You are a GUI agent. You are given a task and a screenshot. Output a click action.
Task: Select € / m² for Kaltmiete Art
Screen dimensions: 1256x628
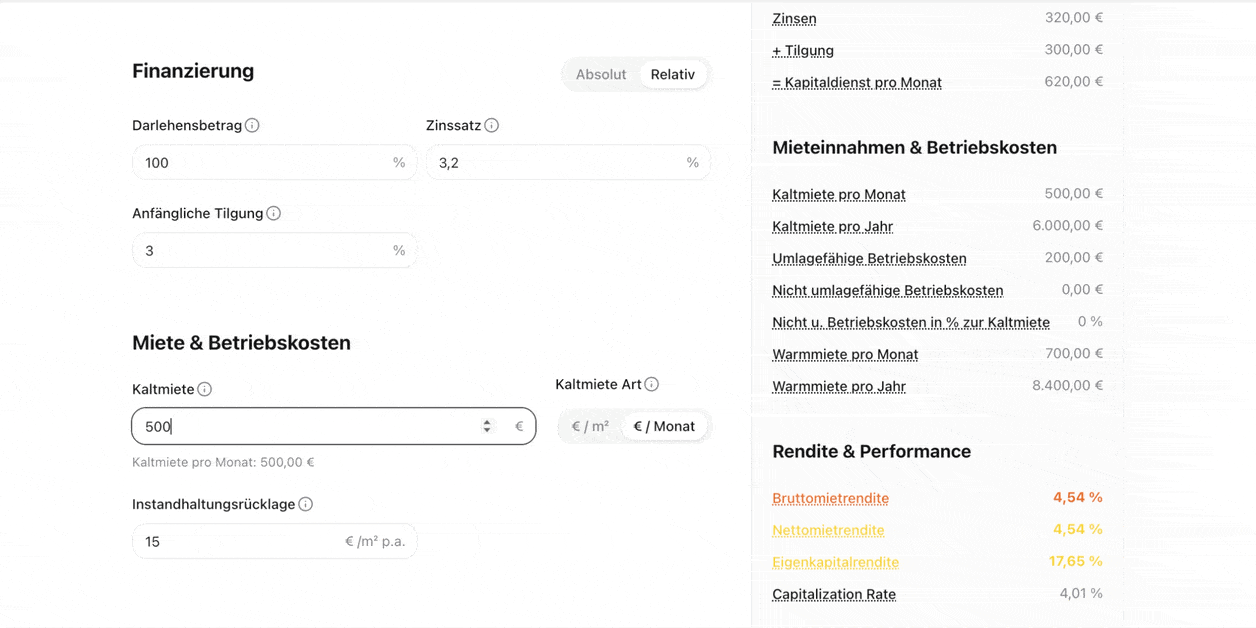coord(590,425)
